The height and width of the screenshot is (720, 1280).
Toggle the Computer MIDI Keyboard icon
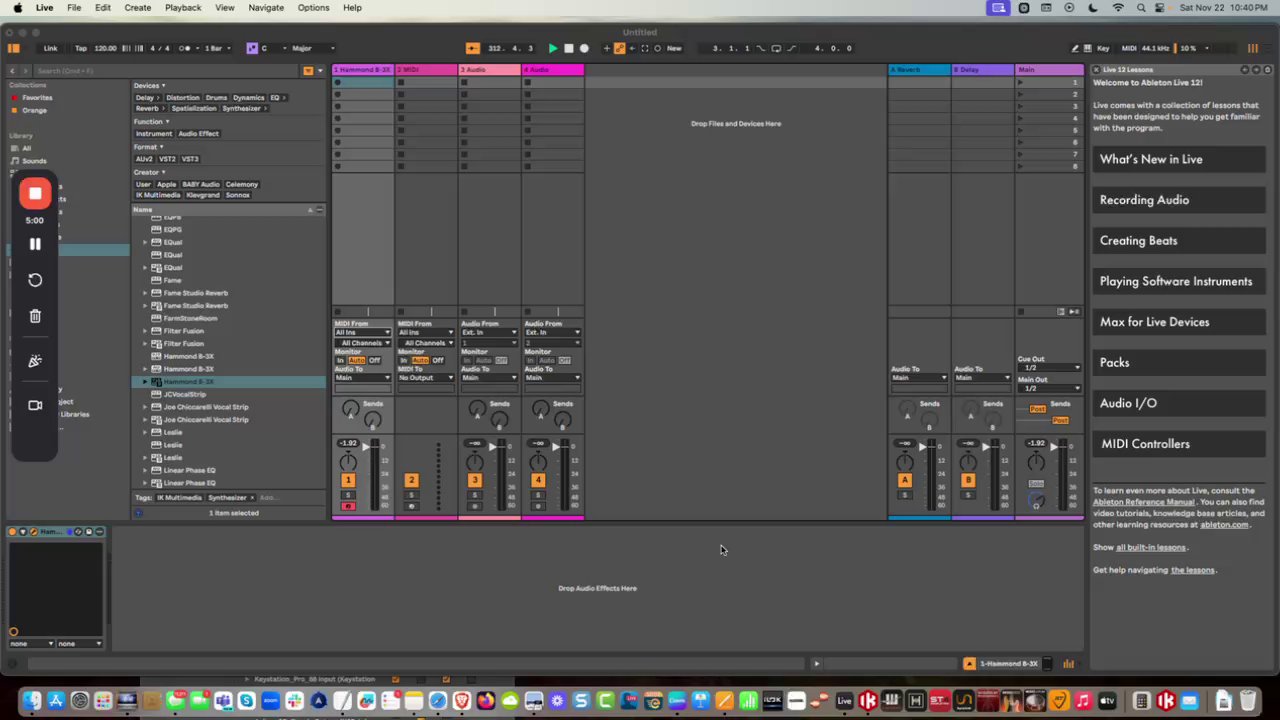pyautogui.click(x=1088, y=48)
